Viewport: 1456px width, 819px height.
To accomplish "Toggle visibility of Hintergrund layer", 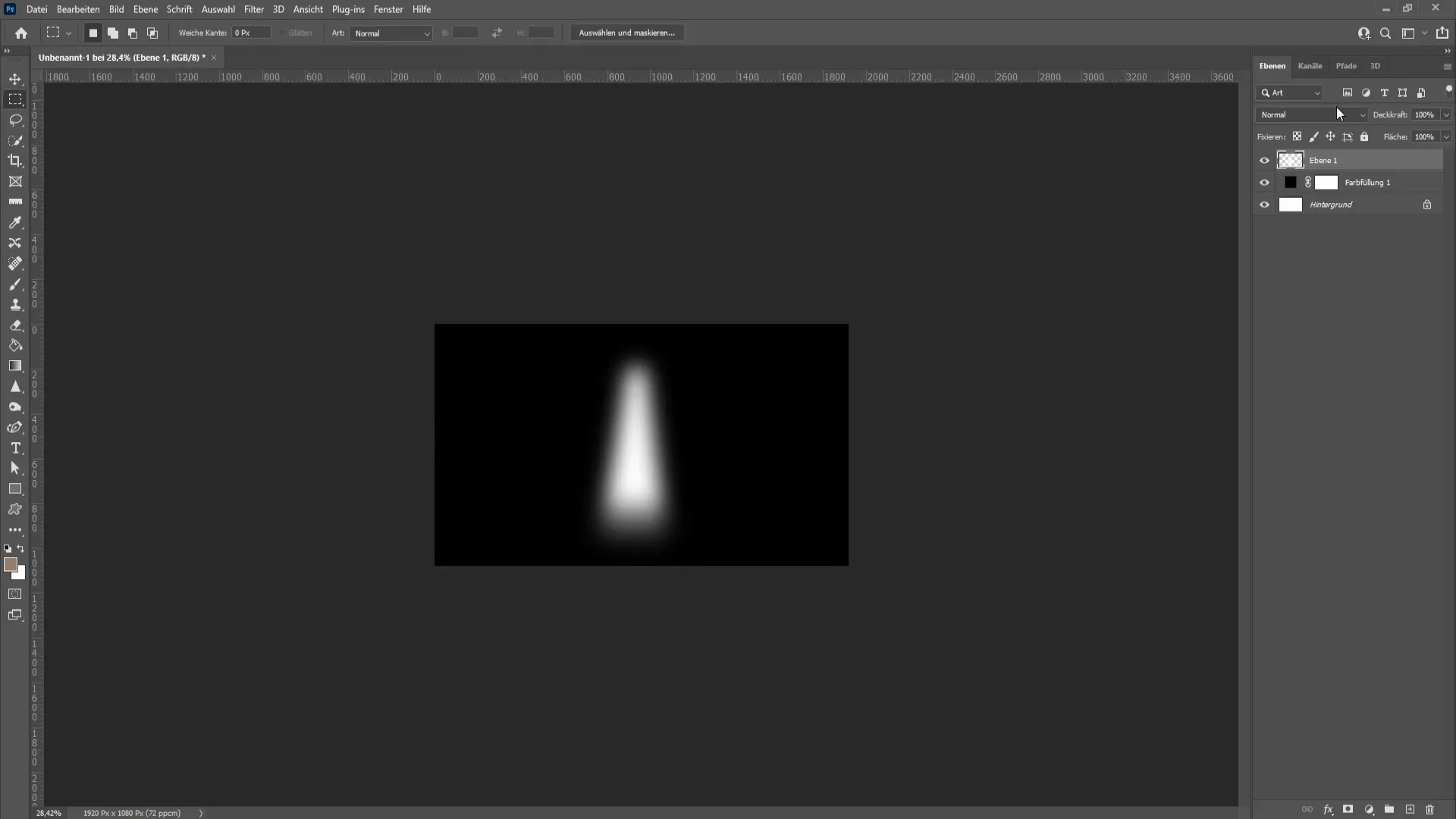I will click(1264, 204).
